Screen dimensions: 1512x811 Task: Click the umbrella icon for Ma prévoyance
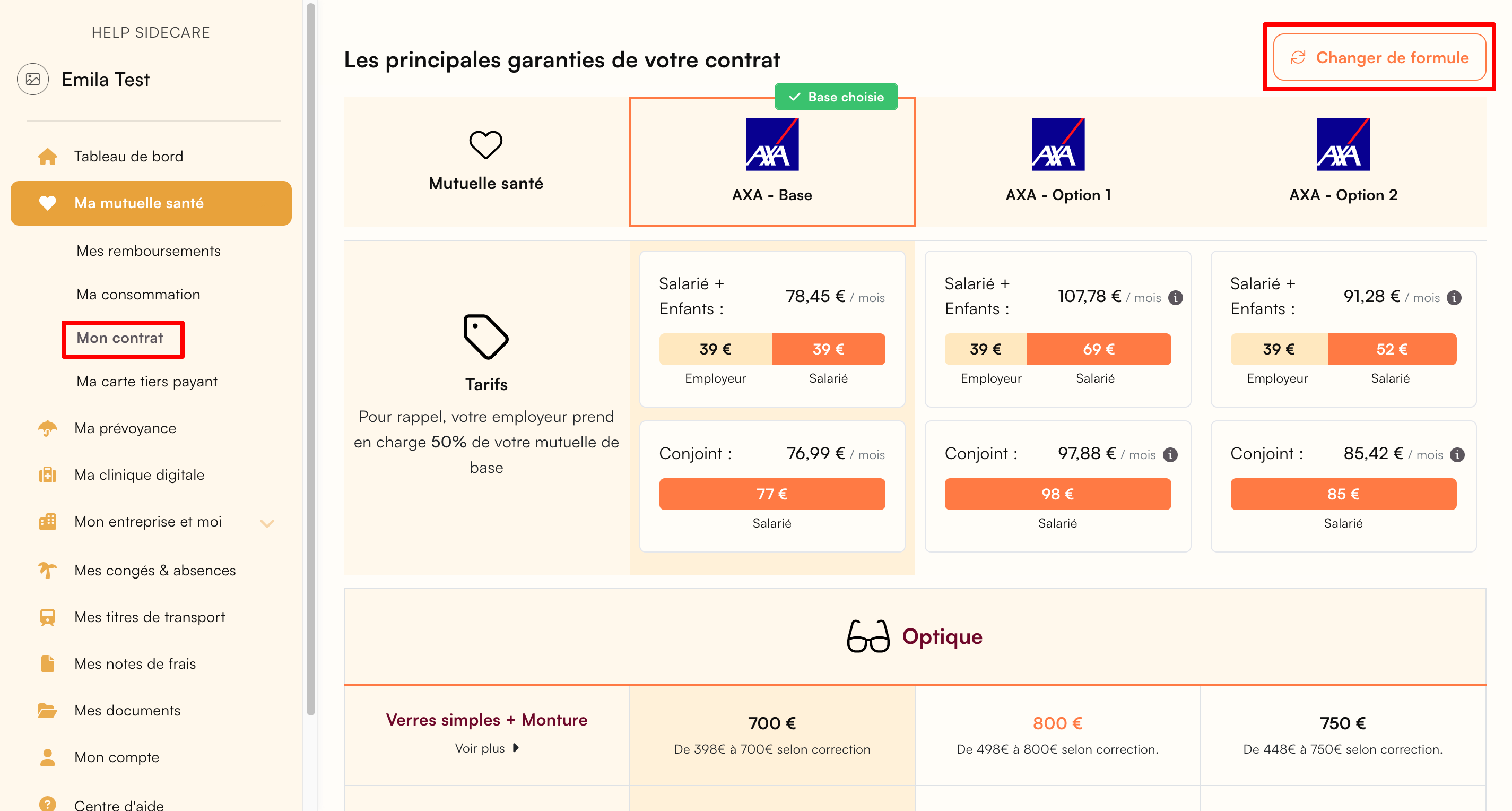coord(48,429)
